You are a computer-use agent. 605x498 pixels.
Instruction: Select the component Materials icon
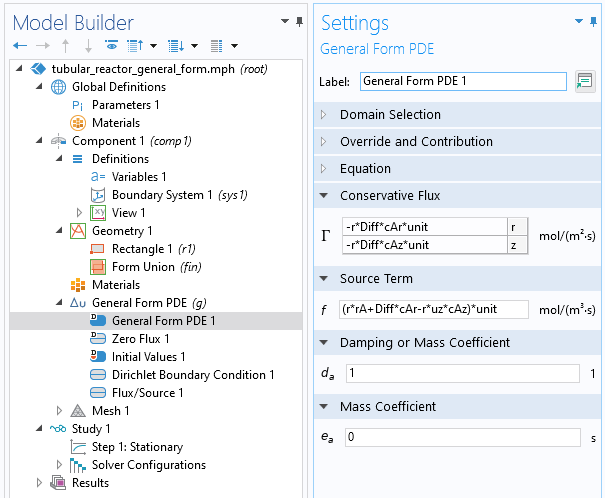click(78, 285)
